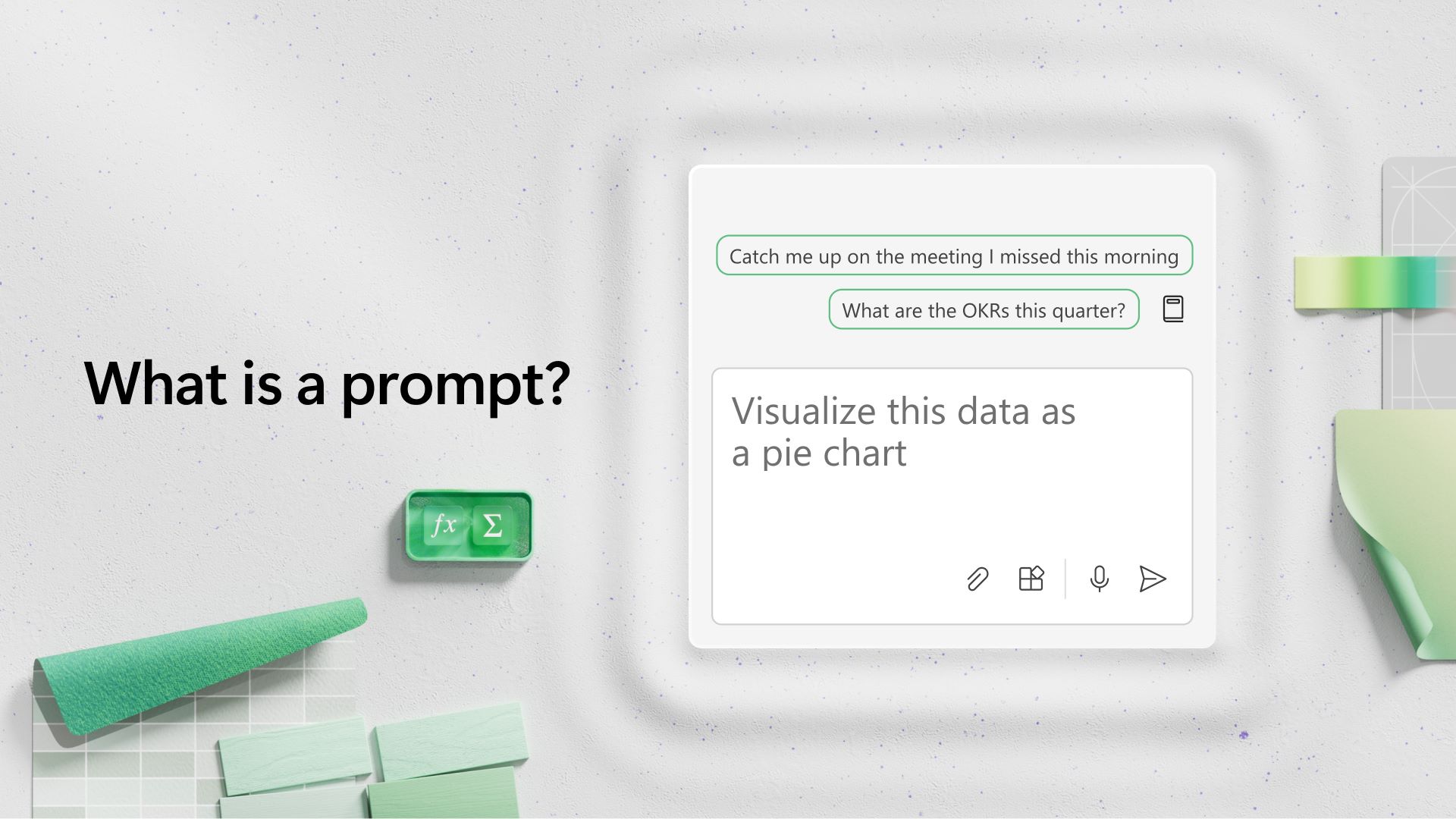
Task: Click the notebook/clipboard icon
Action: [1172, 308]
